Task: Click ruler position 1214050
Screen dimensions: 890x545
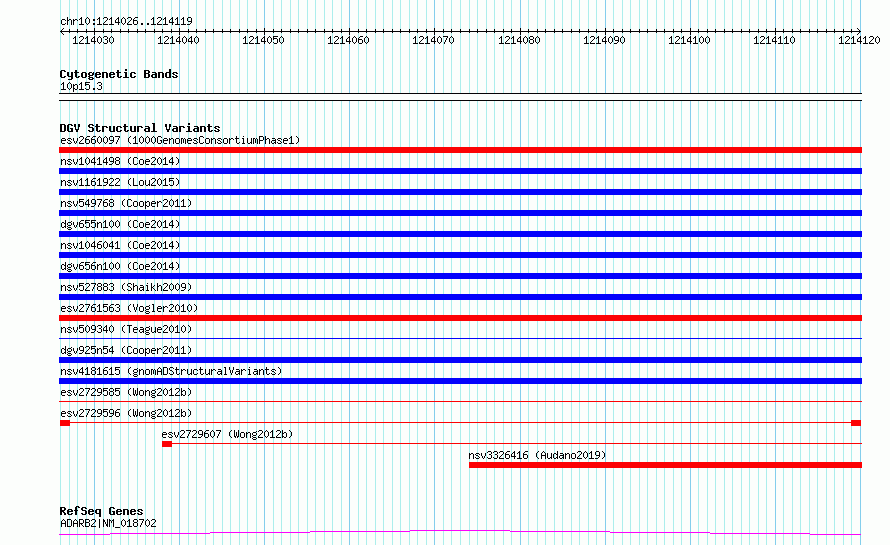Action: [x=263, y=40]
